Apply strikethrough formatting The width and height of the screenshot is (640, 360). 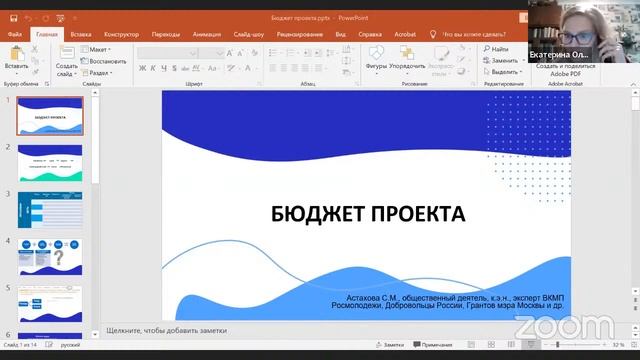(x=185, y=69)
